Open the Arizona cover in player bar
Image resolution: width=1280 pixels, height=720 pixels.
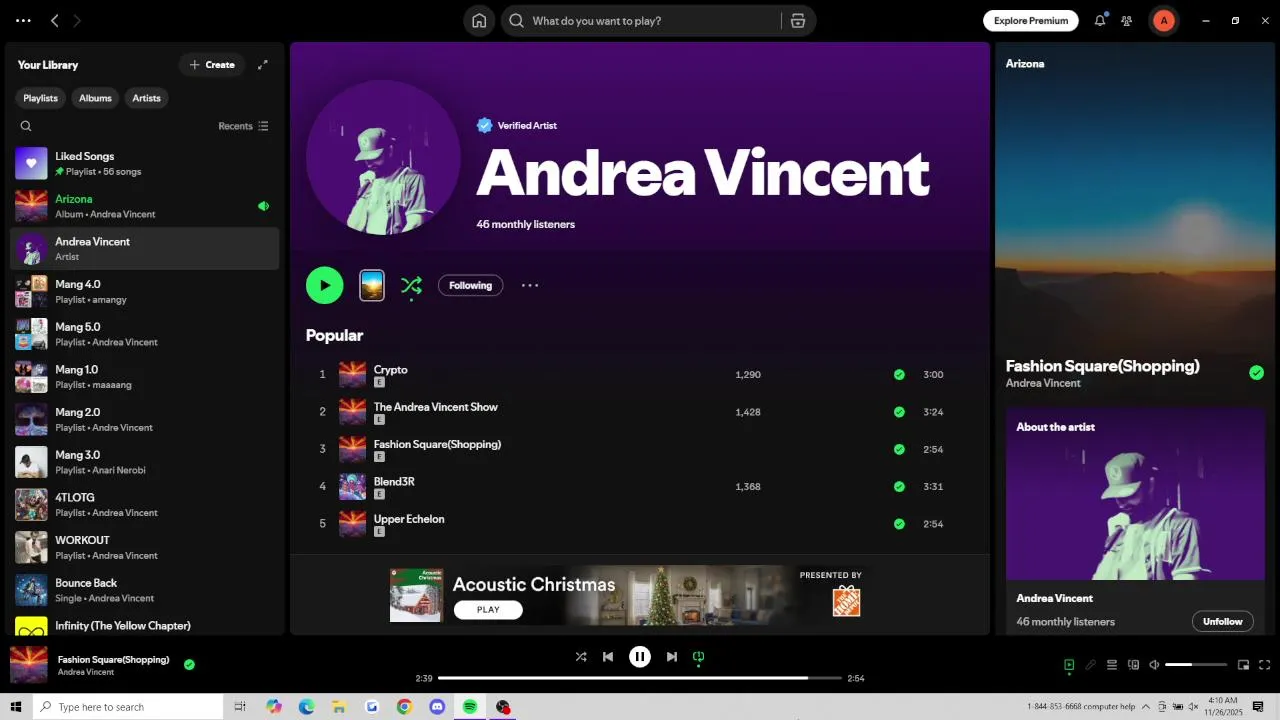29,665
